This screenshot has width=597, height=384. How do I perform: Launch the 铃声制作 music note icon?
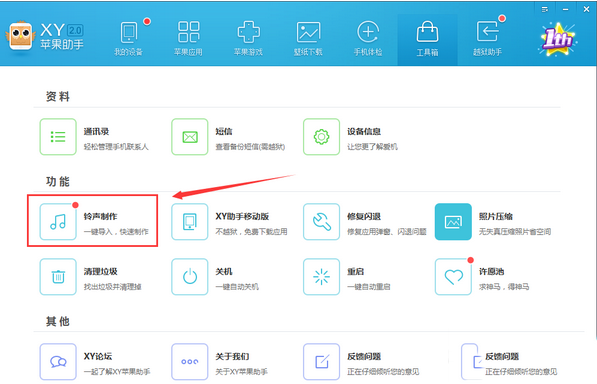[58, 221]
